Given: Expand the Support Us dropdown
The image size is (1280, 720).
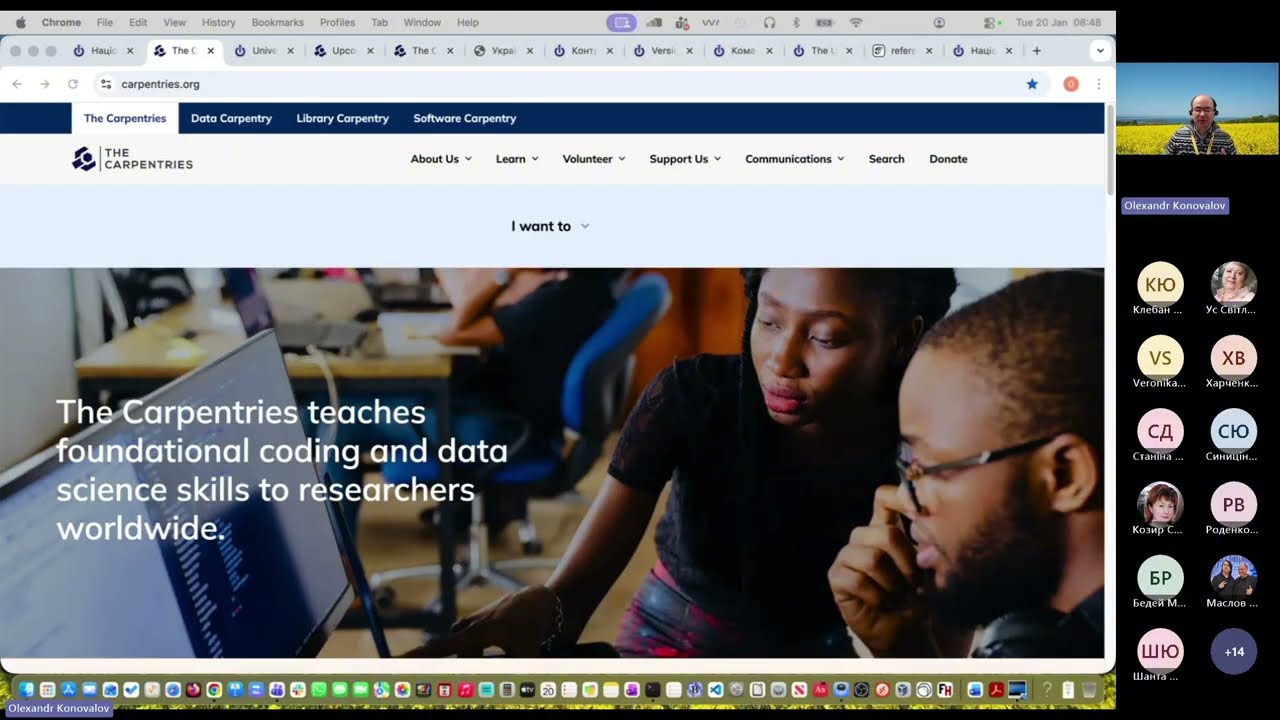Looking at the screenshot, I should 685,159.
